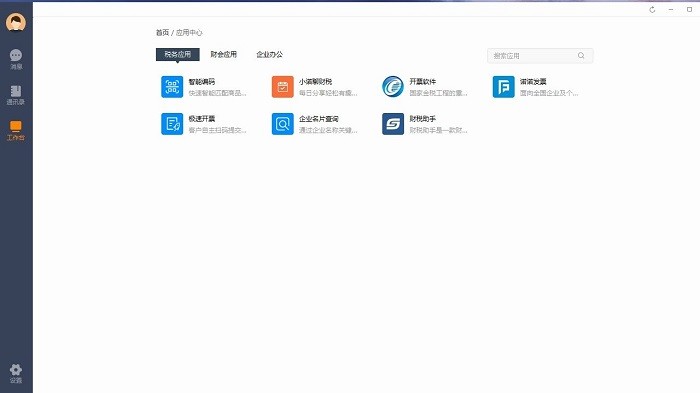Click the 诺诺发票 app icon
The height and width of the screenshot is (393, 700).
tap(504, 87)
